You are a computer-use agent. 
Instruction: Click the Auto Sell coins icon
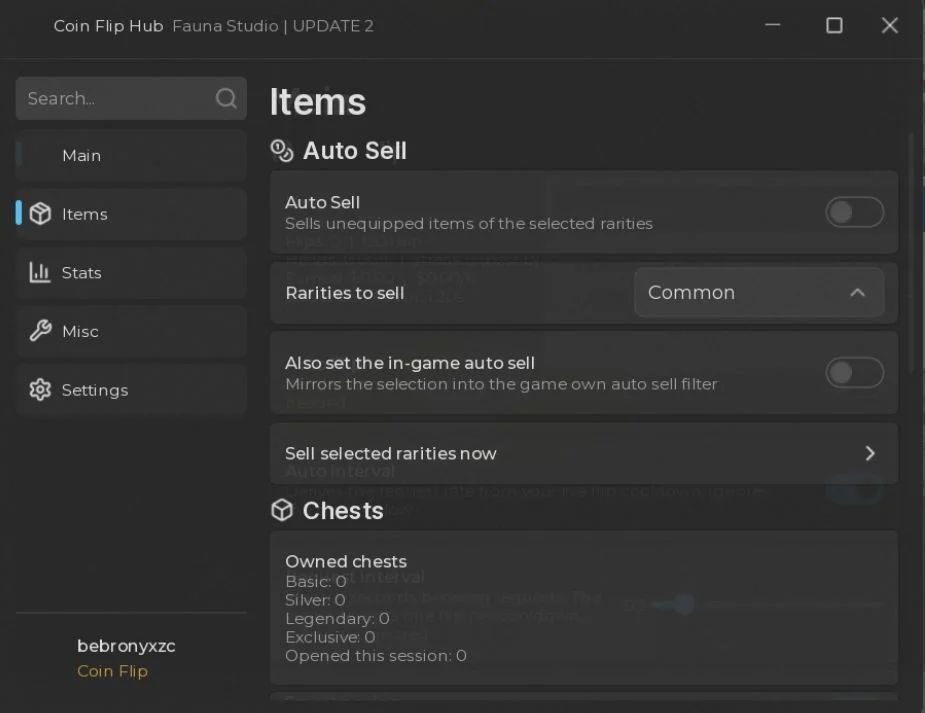click(282, 150)
